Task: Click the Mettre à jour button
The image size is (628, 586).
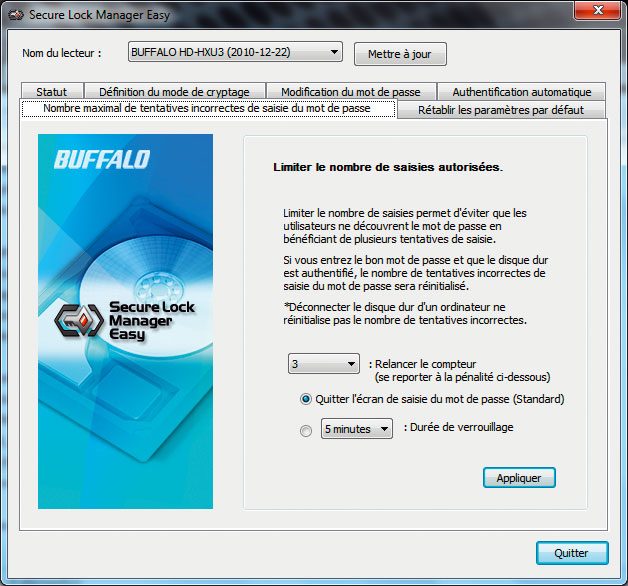Action: coord(400,54)
